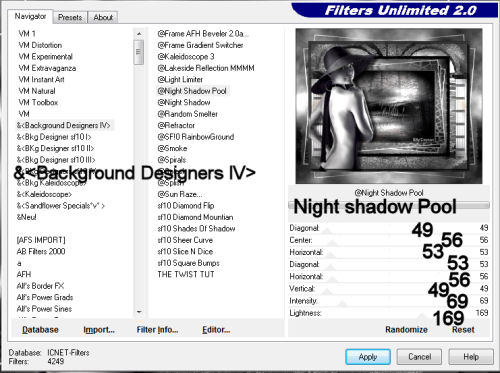Viewport: 500px width, 373px height.
Task: Click Import... button
Action: point(99,329)
